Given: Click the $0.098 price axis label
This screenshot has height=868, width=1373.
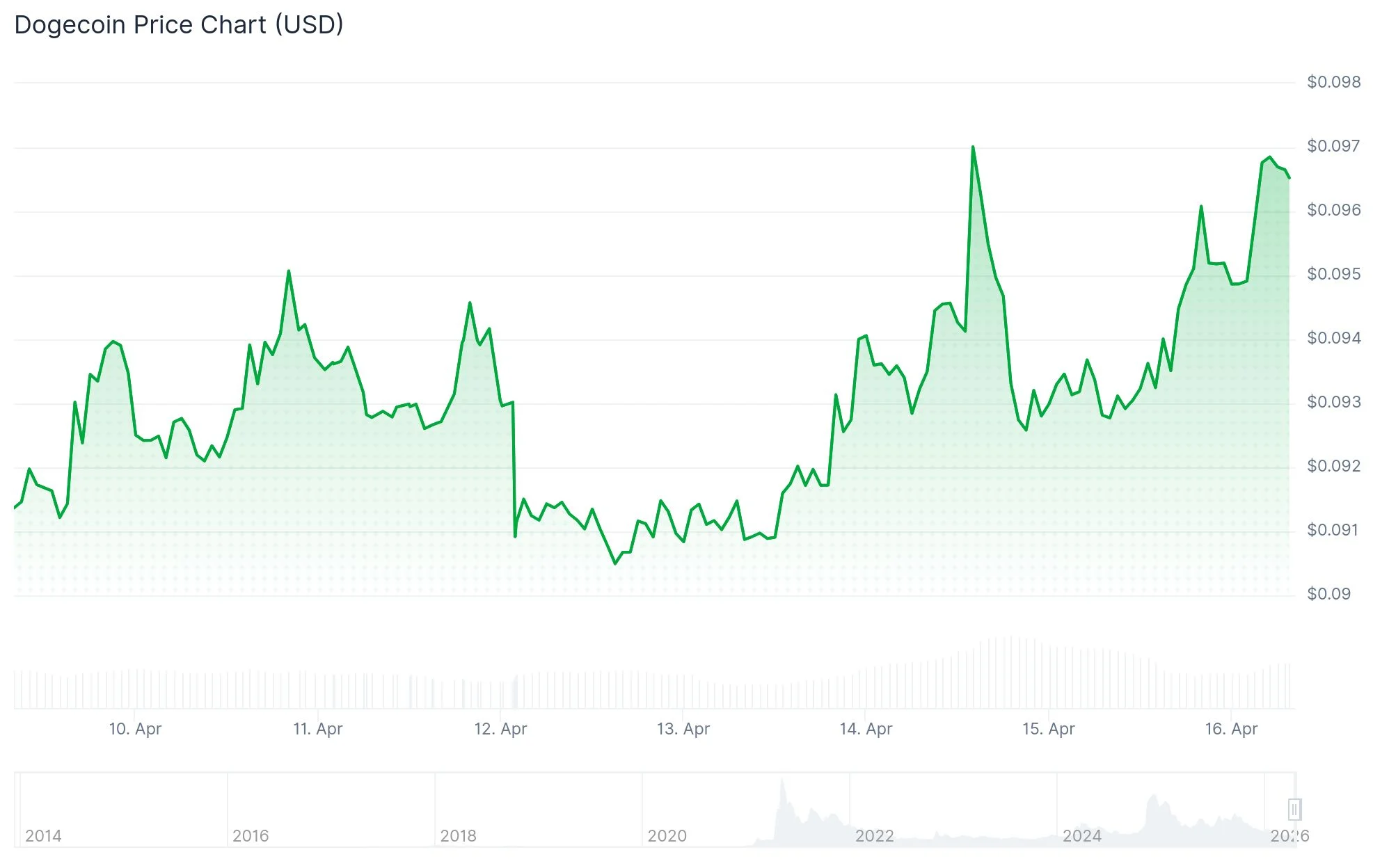Looking at the screenshot, I should click(1333, 82).
